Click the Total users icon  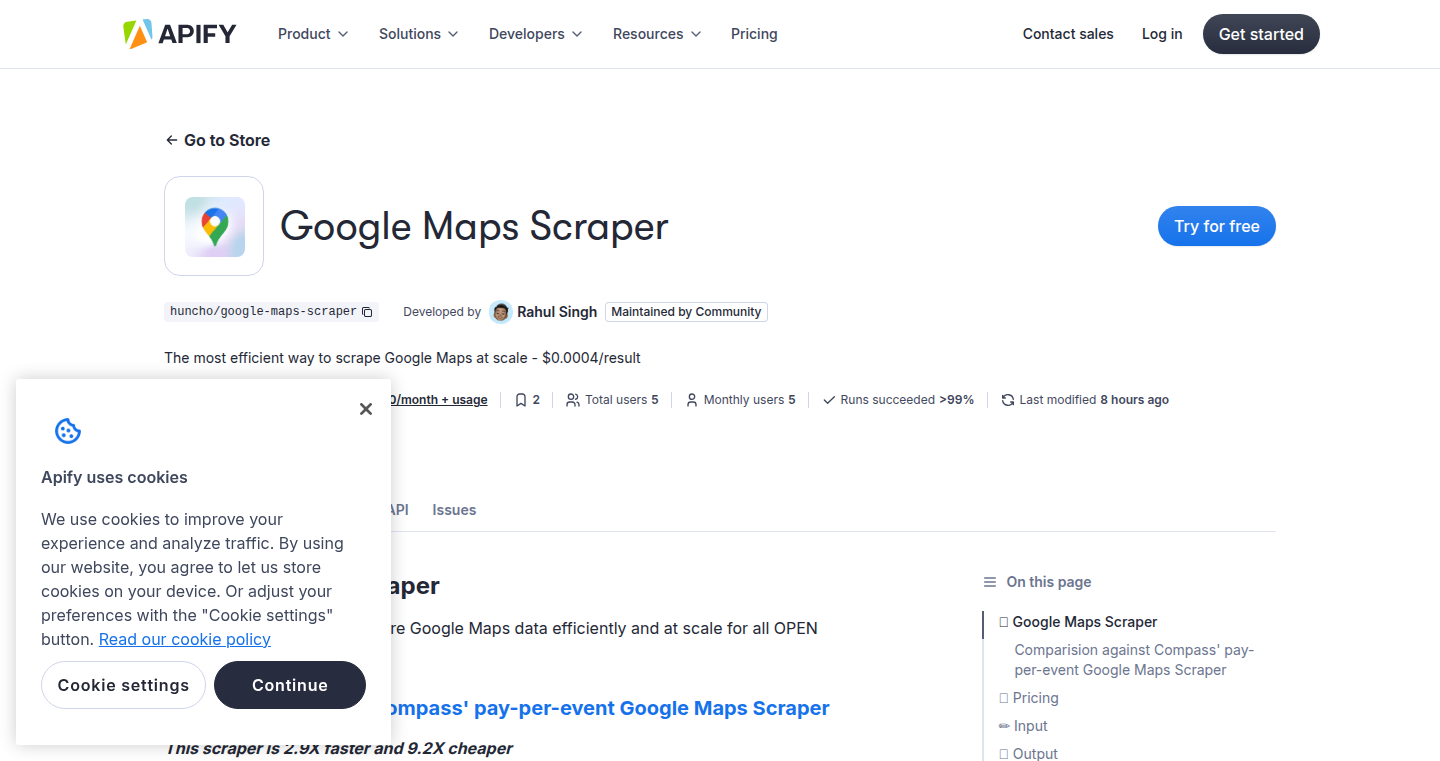tap(573, 400)
